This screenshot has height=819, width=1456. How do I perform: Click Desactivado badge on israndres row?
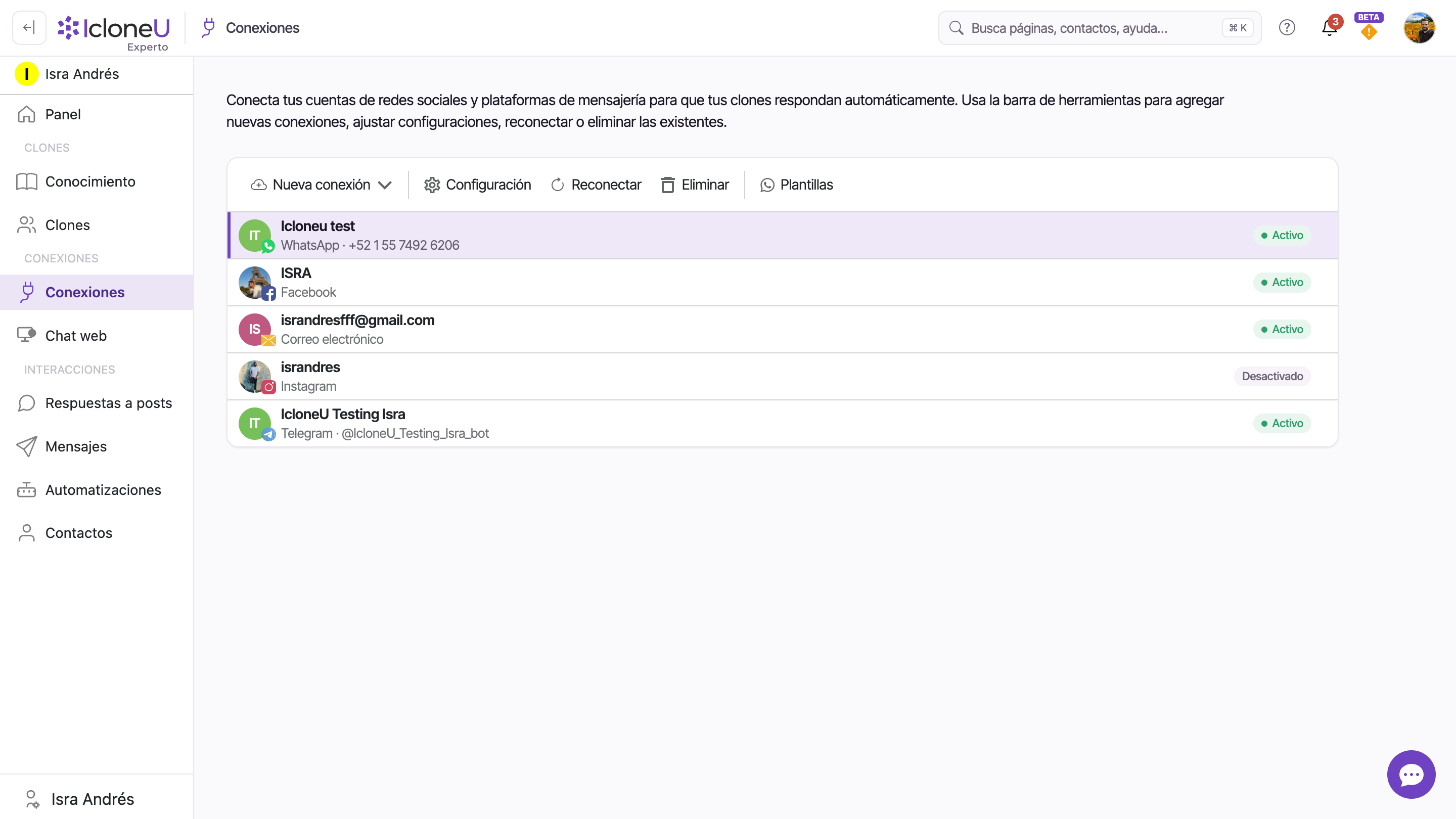pyautogui.click(x=1272, y=377)
